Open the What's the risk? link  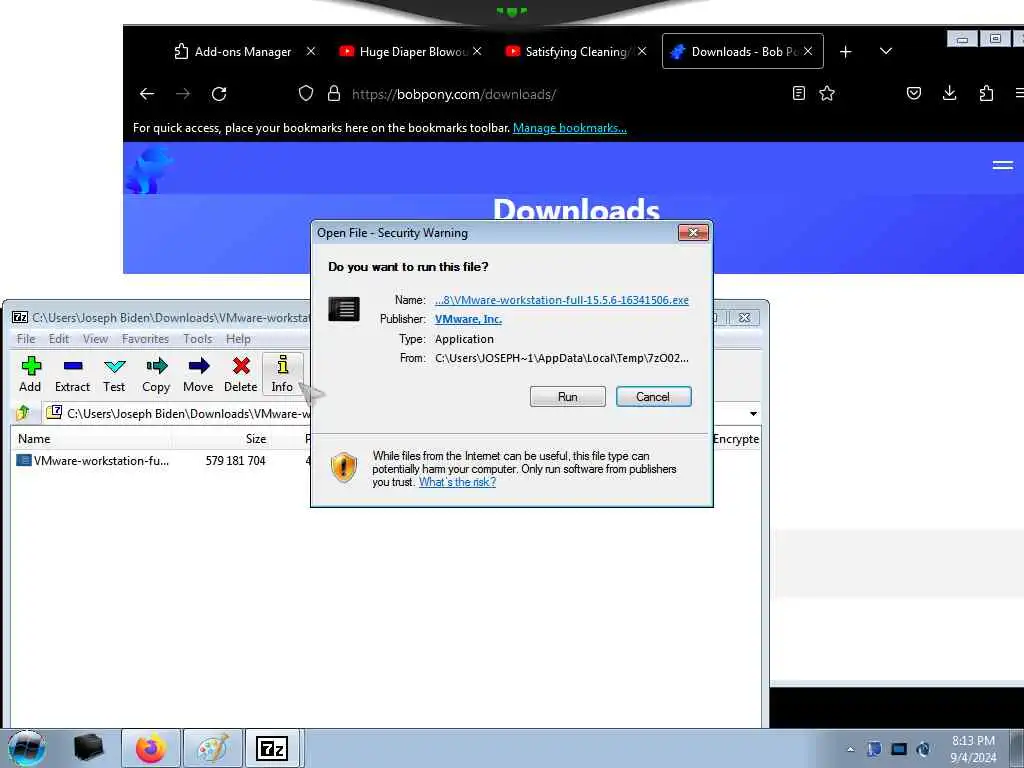click(x=457, y=482)
